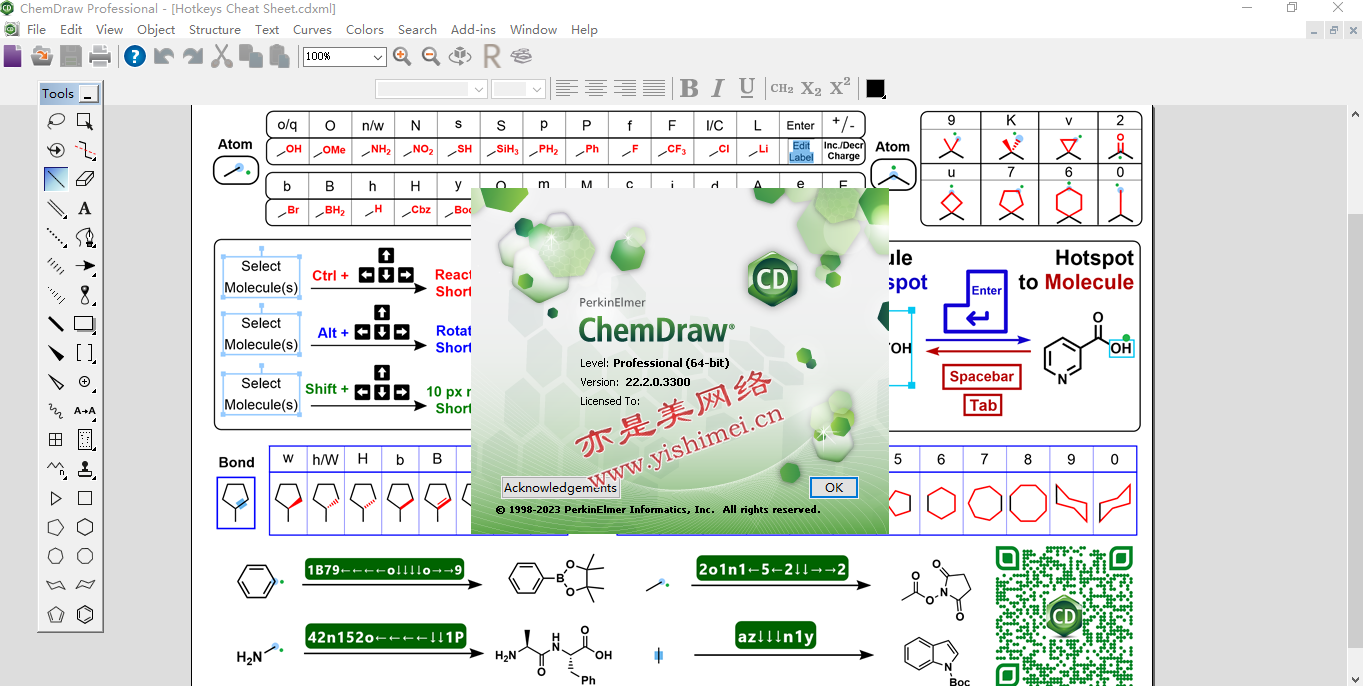Toggle Italic text formatting
The height and width of the screenshot is (686, 1363).
coord(717,88)
